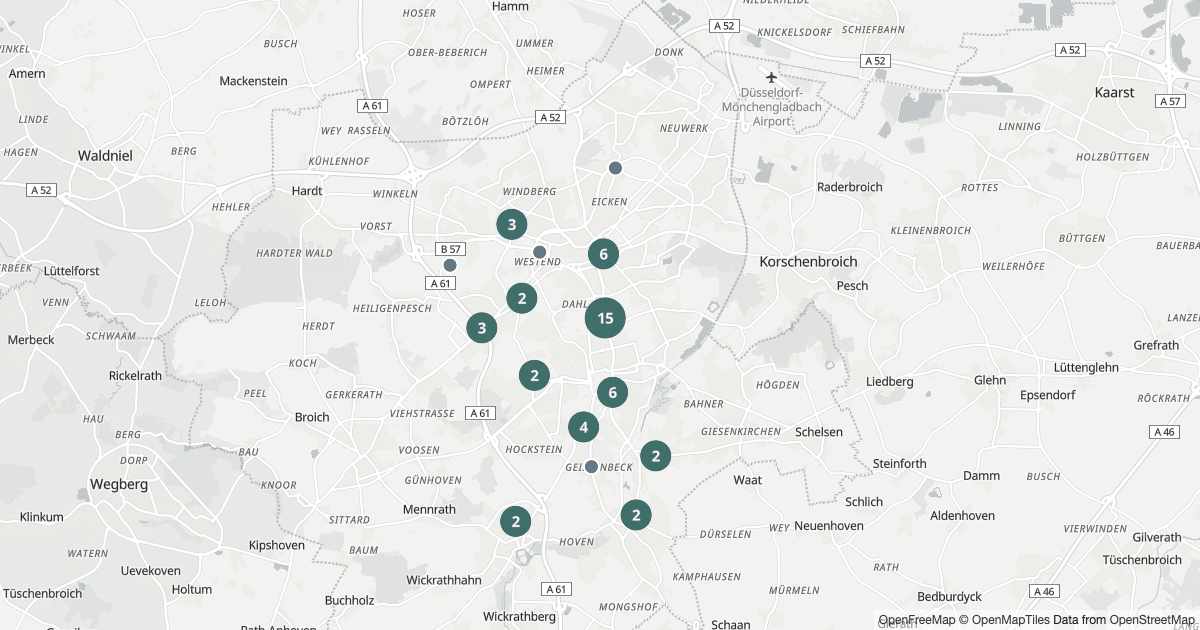Select the 2 cluster above Hoven
The height and width of the screenshot is (630, 1200).
point(636,516)
